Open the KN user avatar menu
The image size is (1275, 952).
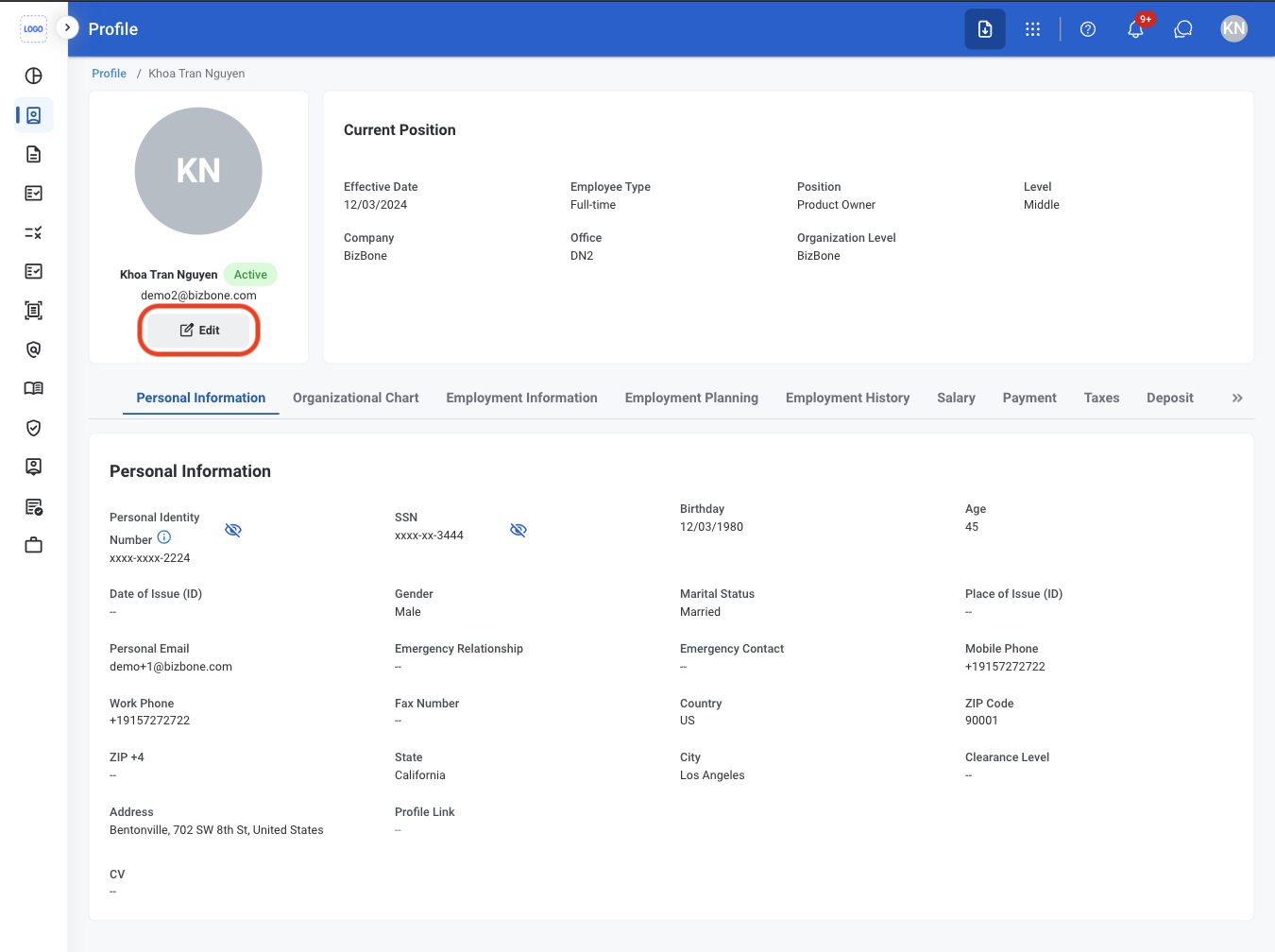(1233, 29)
